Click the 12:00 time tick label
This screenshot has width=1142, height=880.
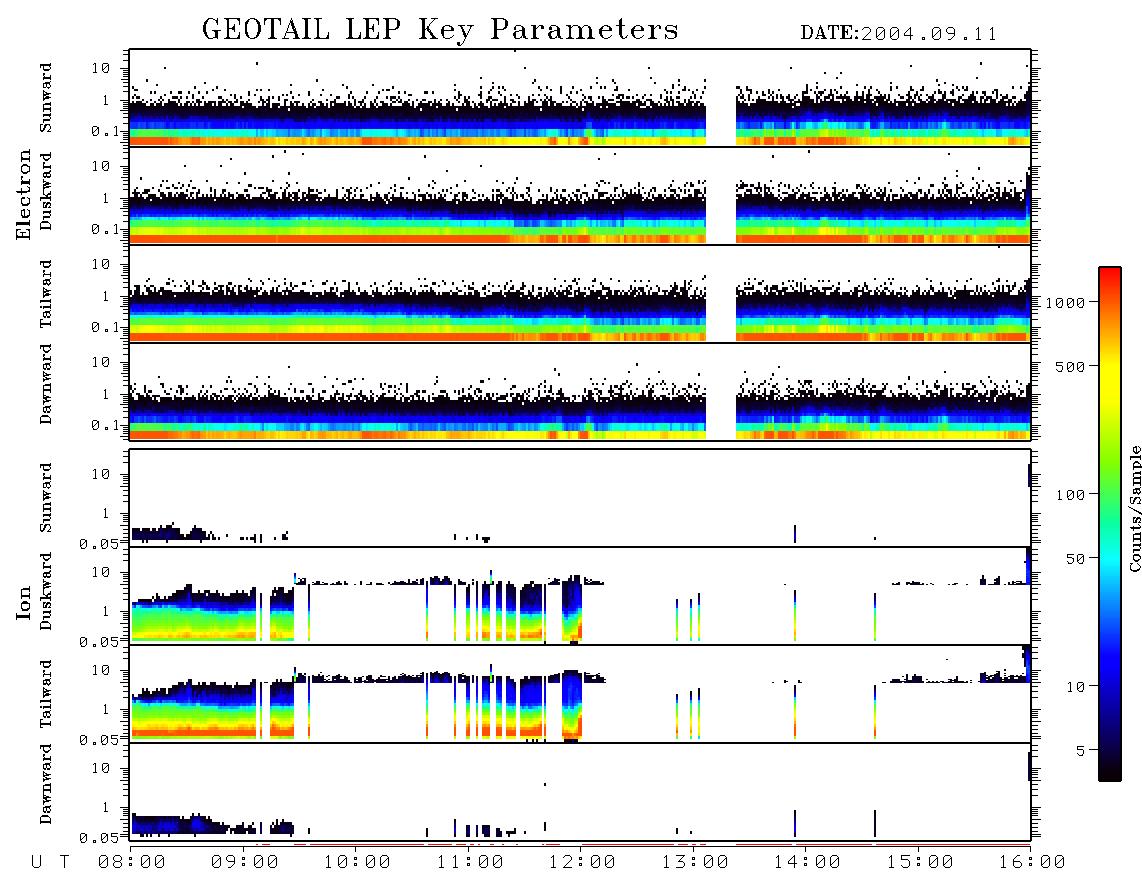click(582, 863)
